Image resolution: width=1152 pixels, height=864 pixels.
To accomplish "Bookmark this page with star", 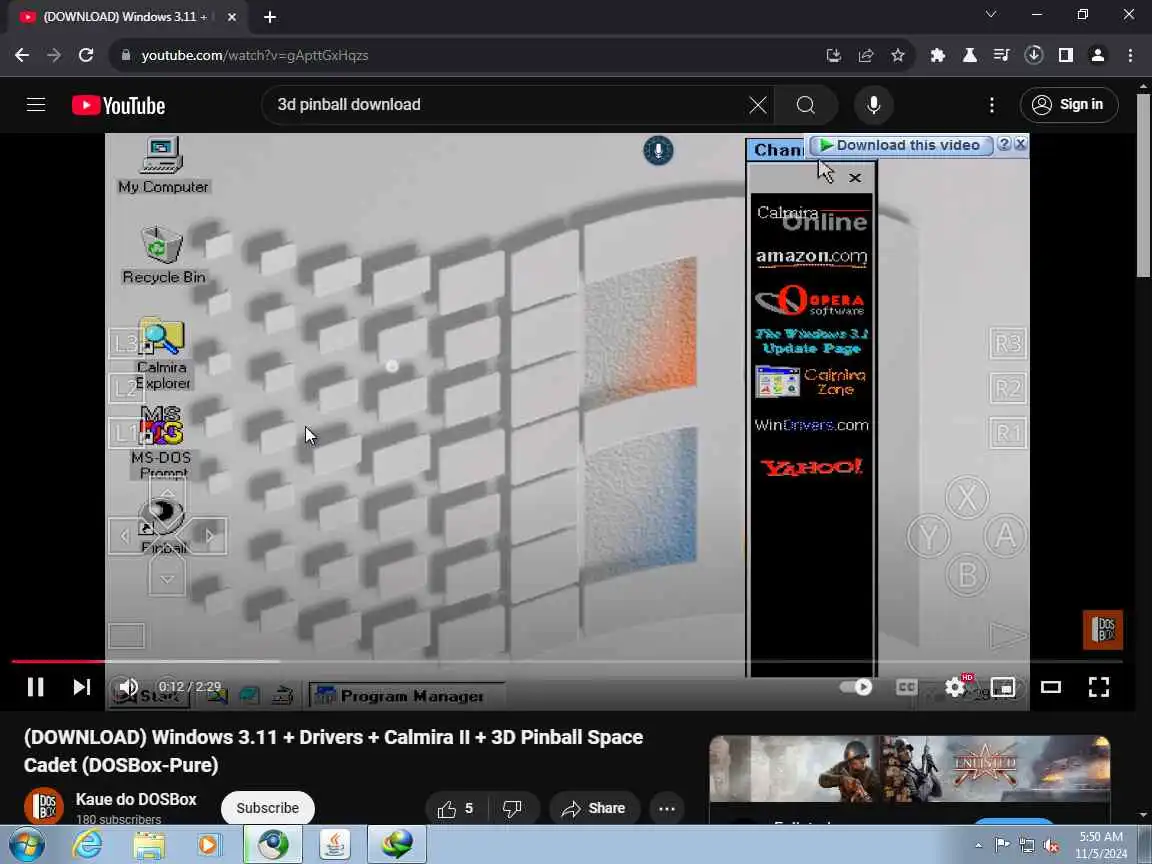I will tap(898, 55).
